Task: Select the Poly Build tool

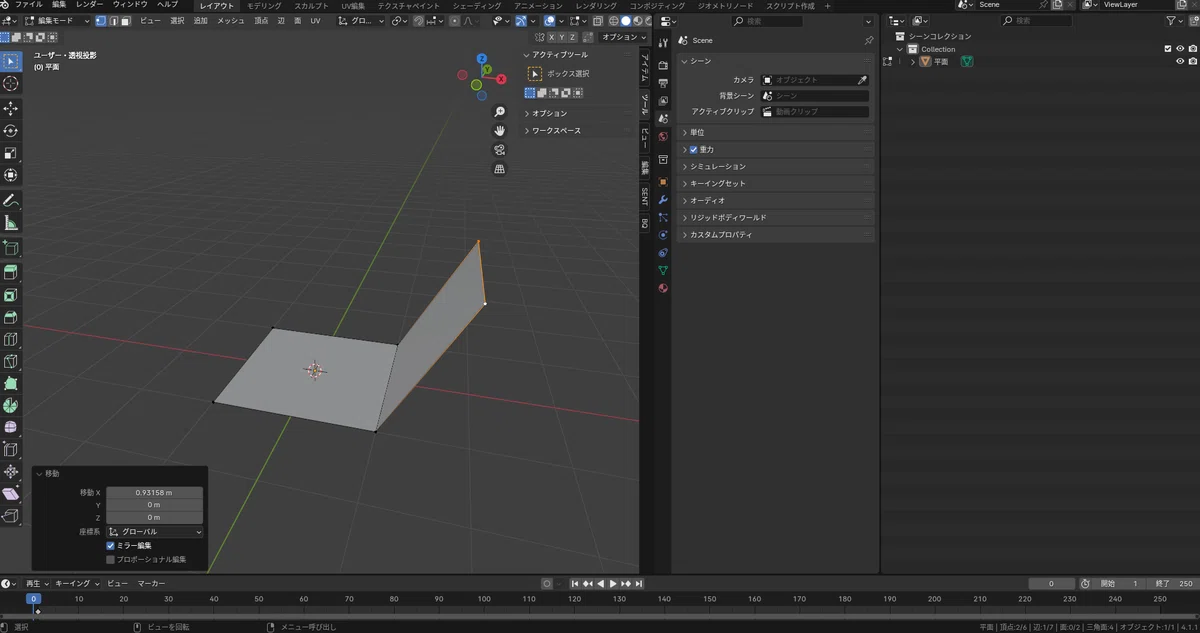Action: (11, 383)
